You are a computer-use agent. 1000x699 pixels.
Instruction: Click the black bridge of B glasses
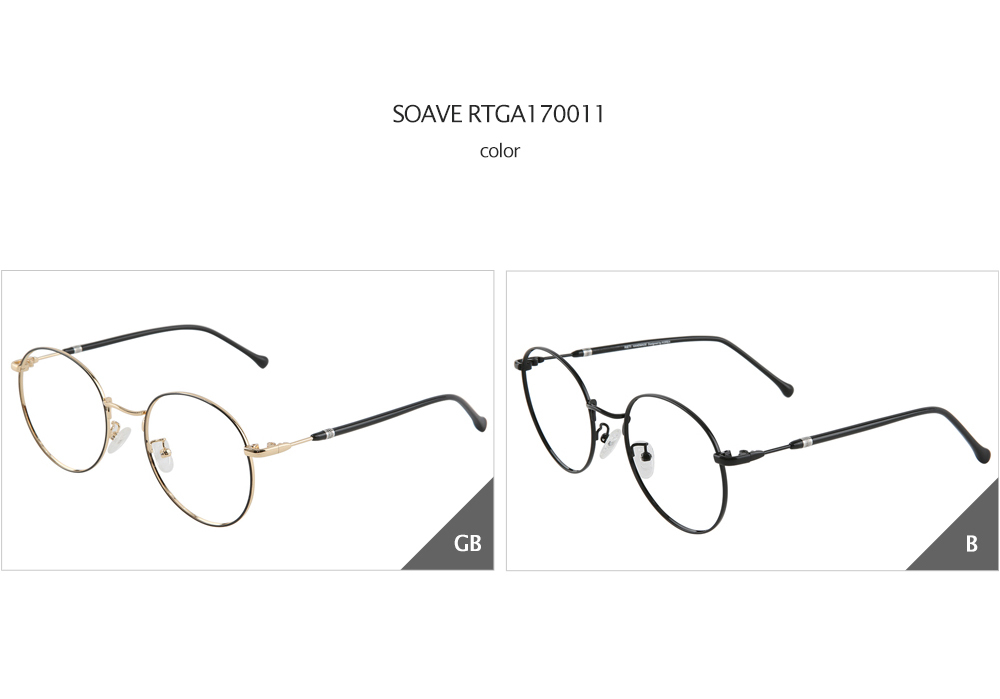tap(607, 411)
